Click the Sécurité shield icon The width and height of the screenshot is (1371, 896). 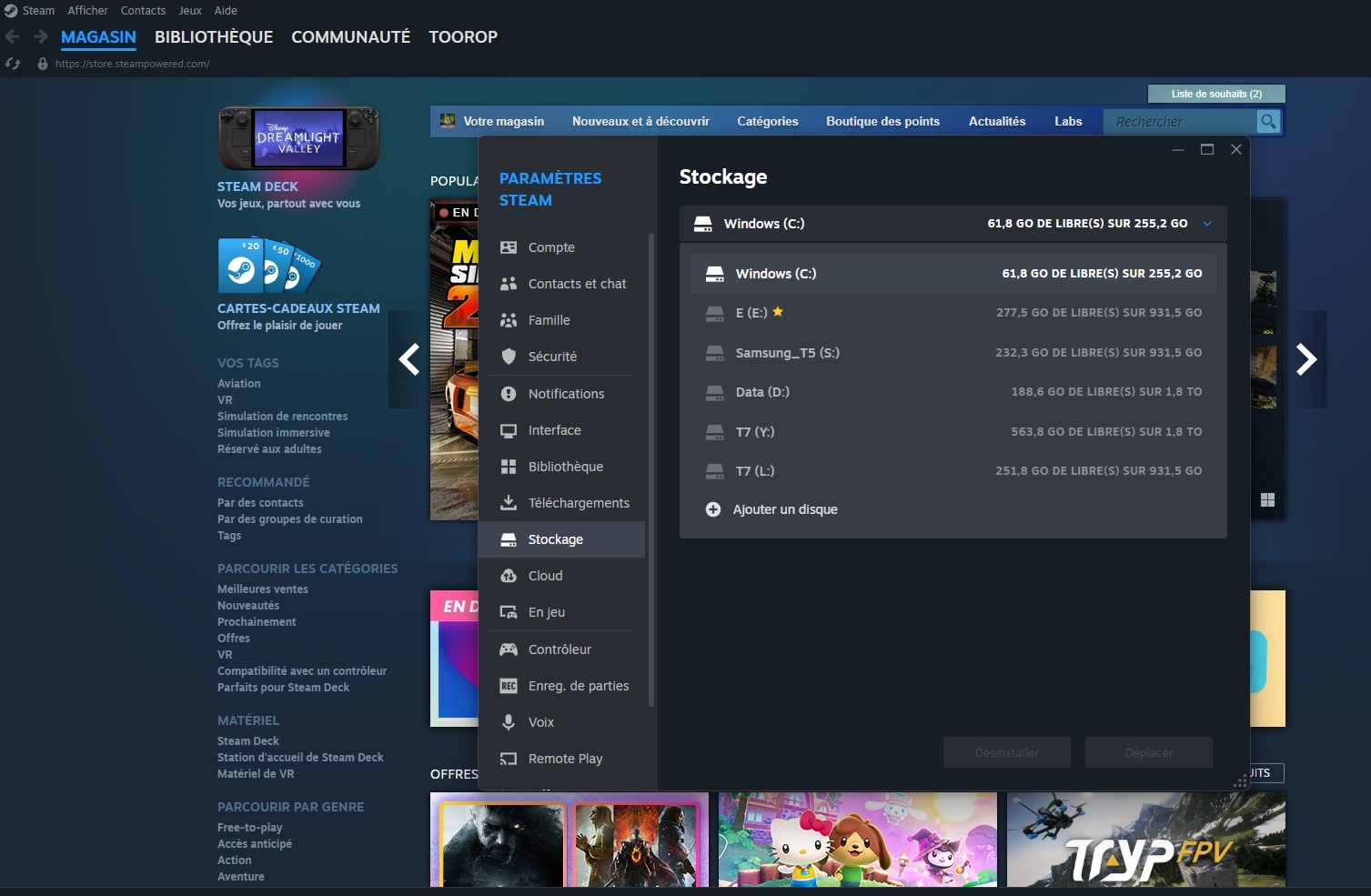[509, 357]
